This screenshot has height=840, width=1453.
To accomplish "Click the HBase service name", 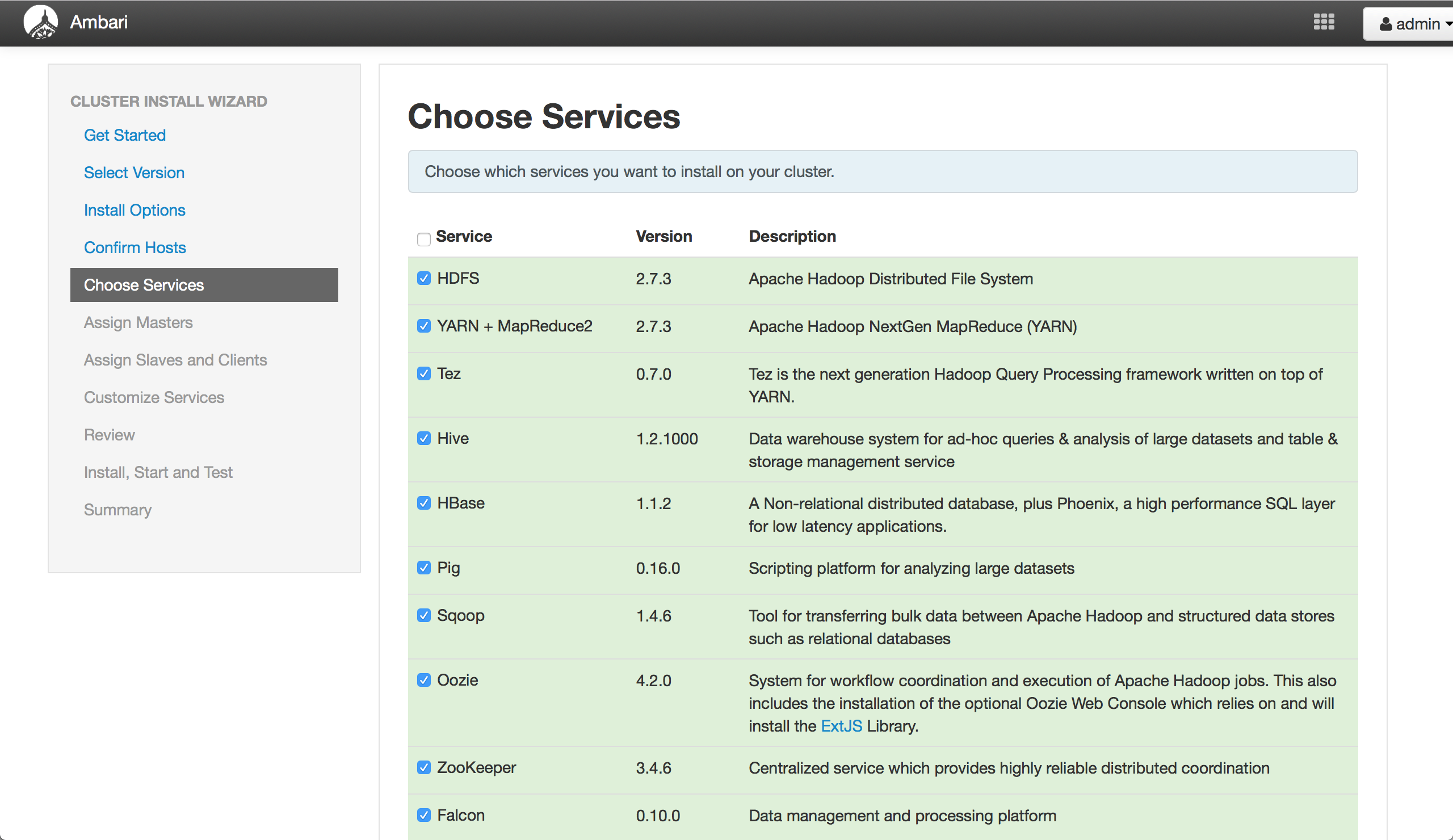I will tap(461, 503).
